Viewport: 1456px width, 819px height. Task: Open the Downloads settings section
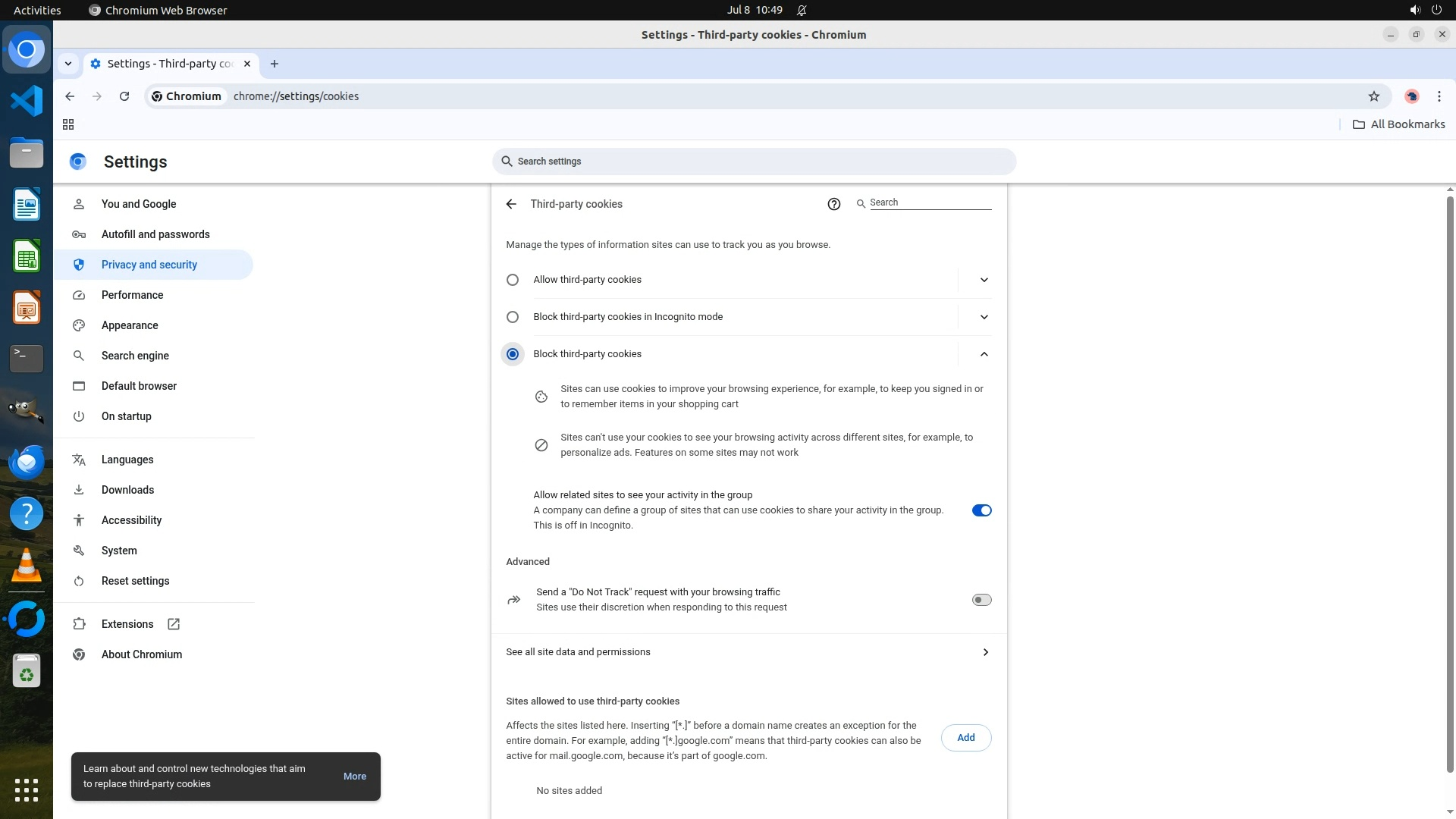(127, 490)
